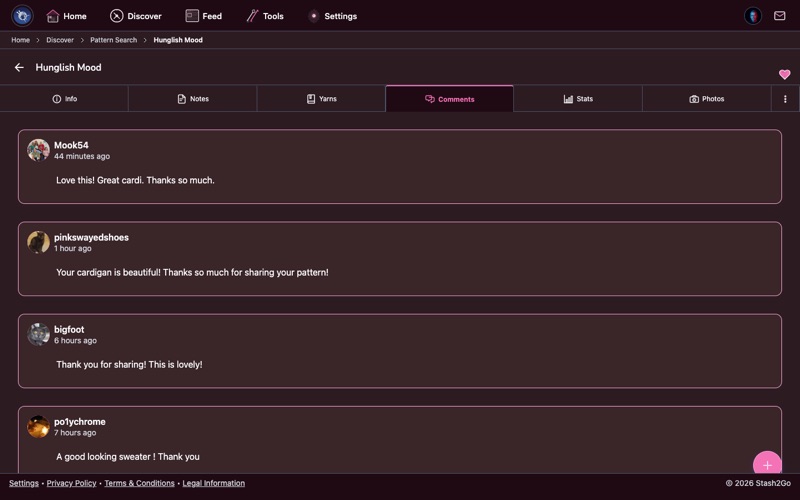Click the Hunglish Mood page title

(68, 67)
